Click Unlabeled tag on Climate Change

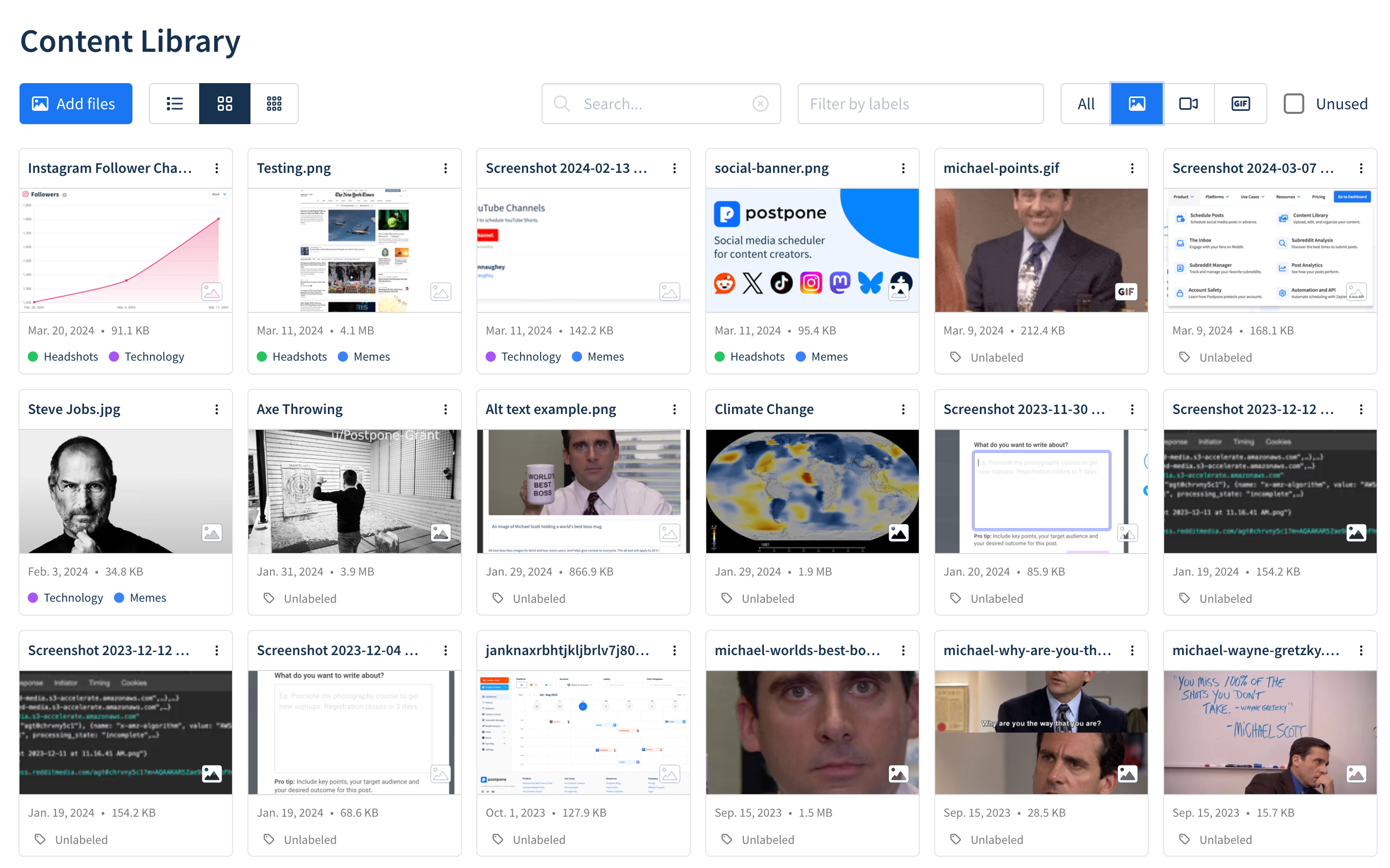[x=758, y=598]
